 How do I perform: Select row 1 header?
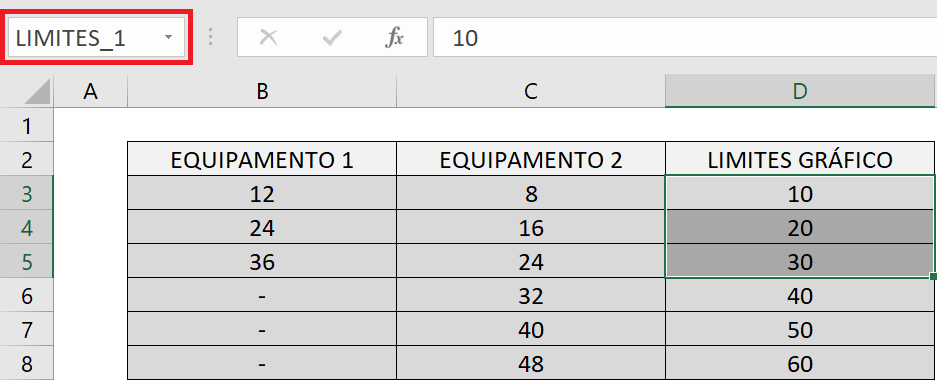[27, 126]
